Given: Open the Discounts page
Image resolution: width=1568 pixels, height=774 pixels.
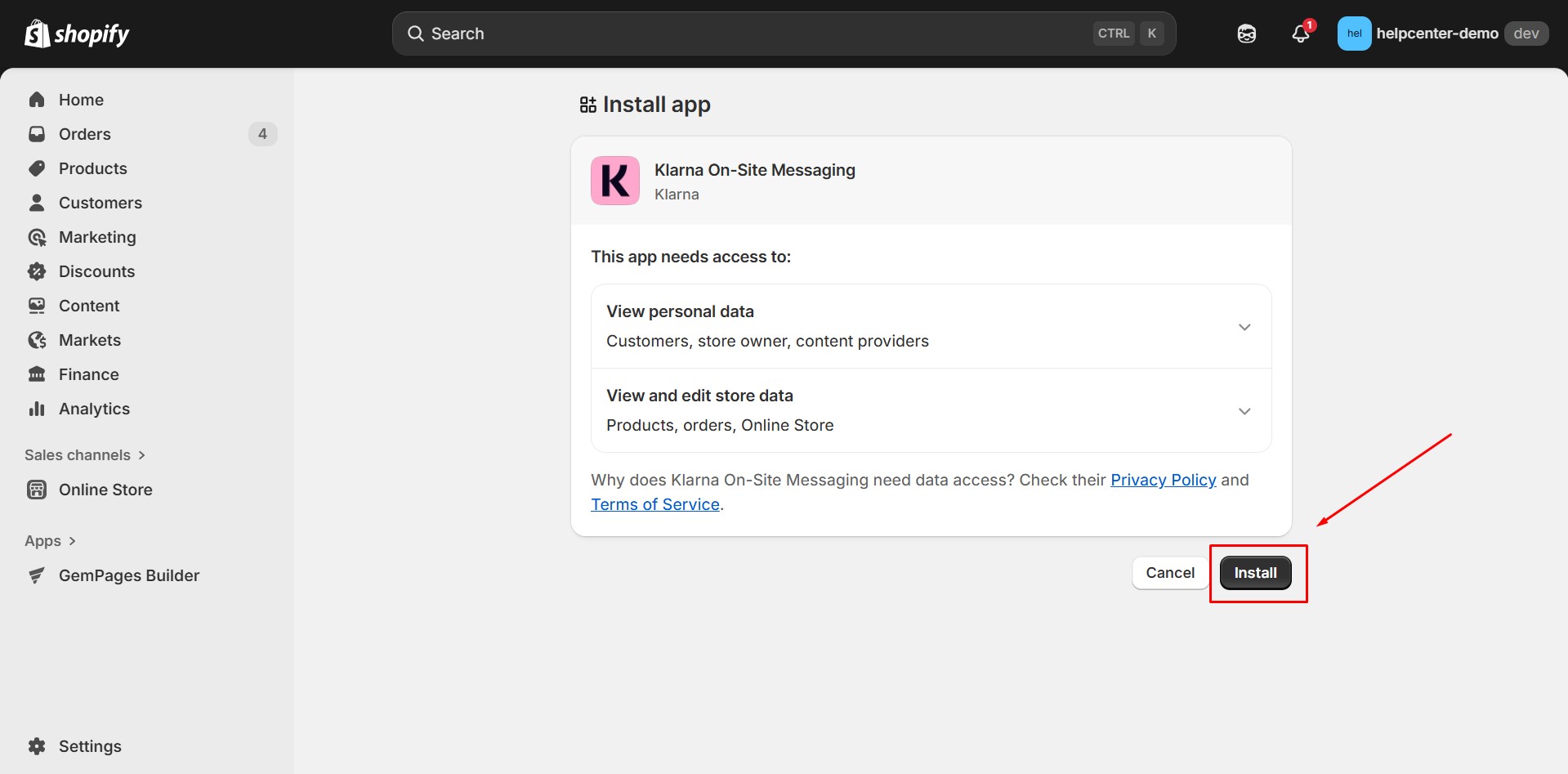Looking at the screenshot, I should point(96,271).
